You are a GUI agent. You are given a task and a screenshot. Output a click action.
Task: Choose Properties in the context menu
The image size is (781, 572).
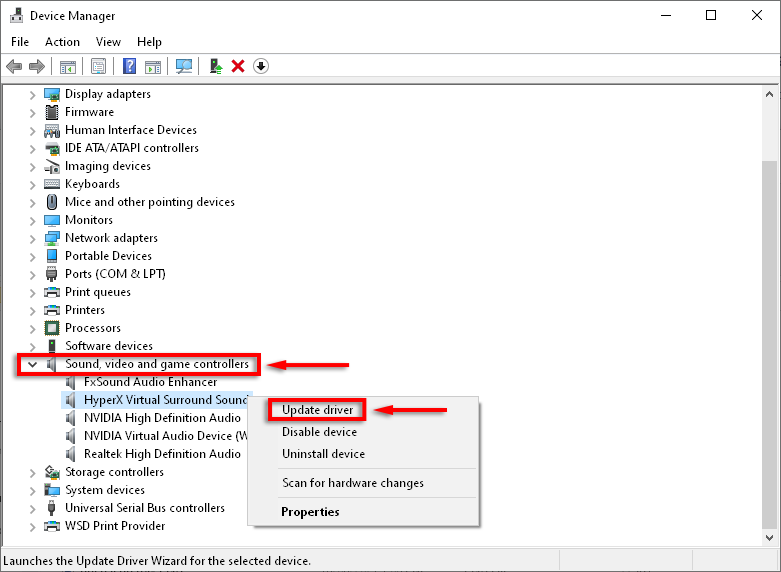[x=310, y=512]
